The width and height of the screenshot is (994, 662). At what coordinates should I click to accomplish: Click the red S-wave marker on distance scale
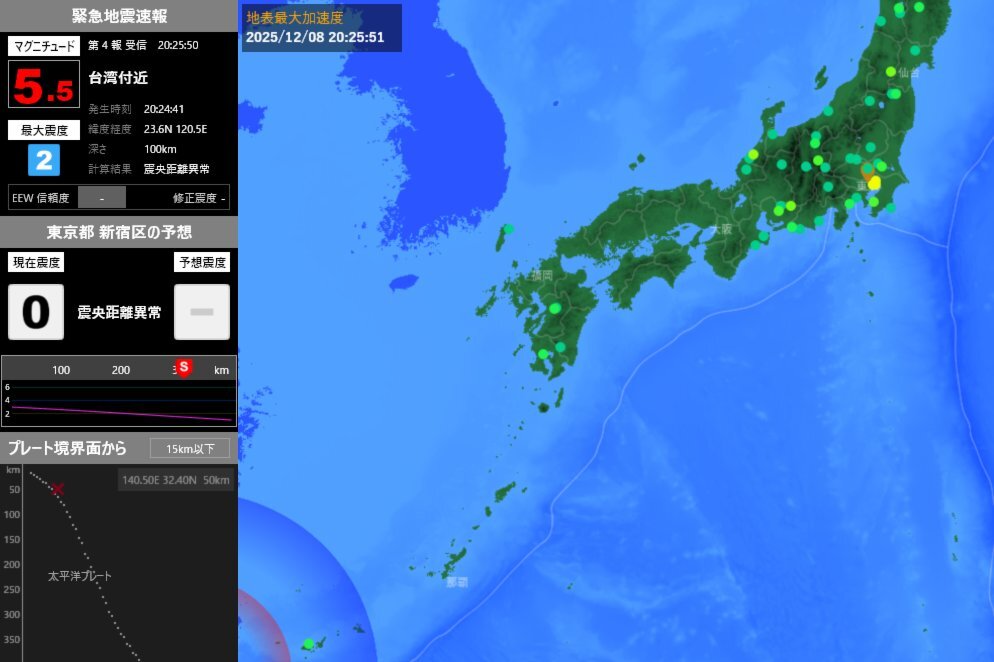pos(183,368)
